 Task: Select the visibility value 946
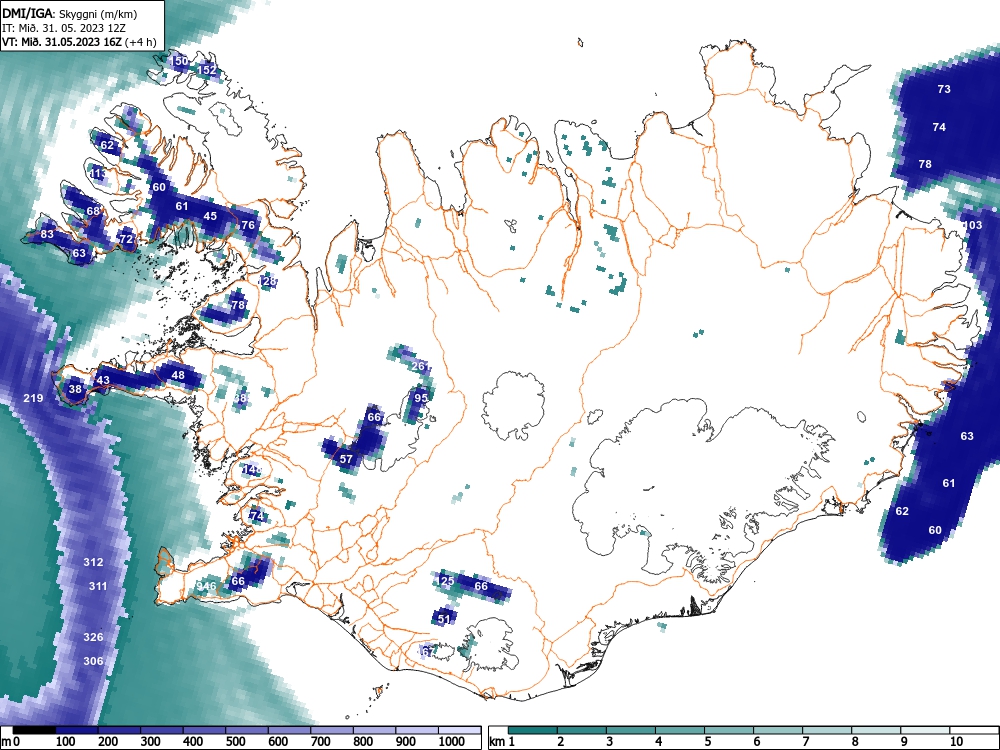(x=206, y=586)
